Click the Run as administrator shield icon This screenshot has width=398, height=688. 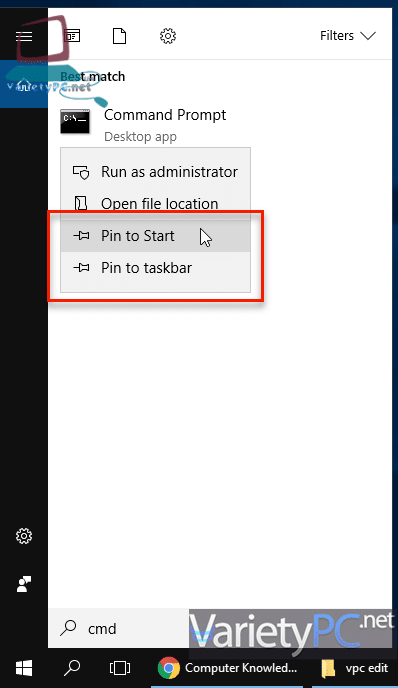point(81,172)
